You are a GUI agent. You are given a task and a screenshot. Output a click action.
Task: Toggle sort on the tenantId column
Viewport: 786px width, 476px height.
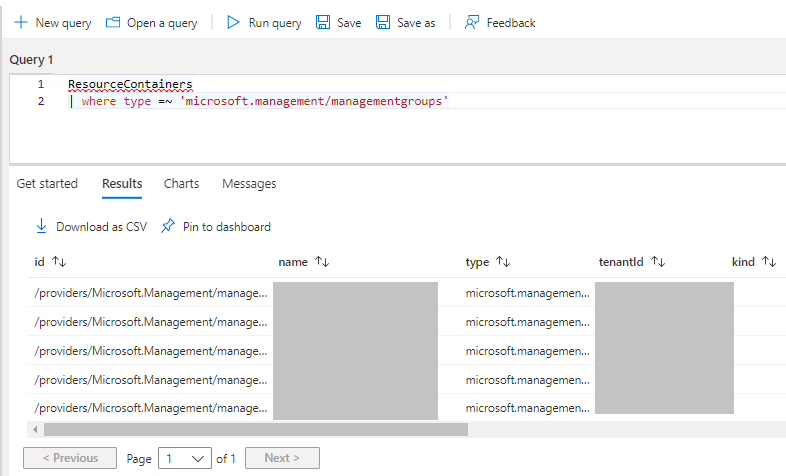[x=658, y=262]
